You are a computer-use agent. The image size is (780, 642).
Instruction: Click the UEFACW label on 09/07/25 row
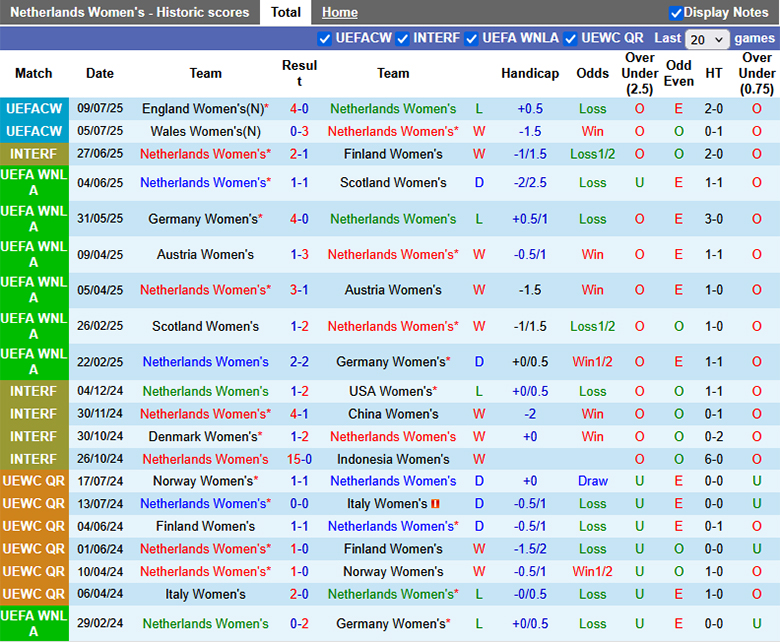click(x=34, y=109)
